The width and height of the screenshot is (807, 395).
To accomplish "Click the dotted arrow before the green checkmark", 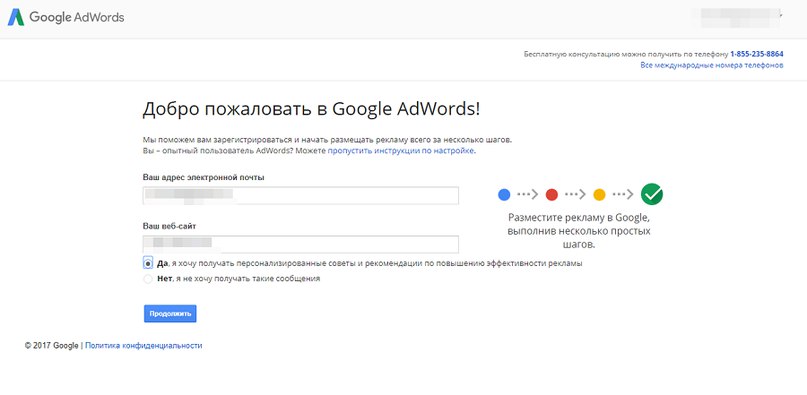I will pos(623,195).
